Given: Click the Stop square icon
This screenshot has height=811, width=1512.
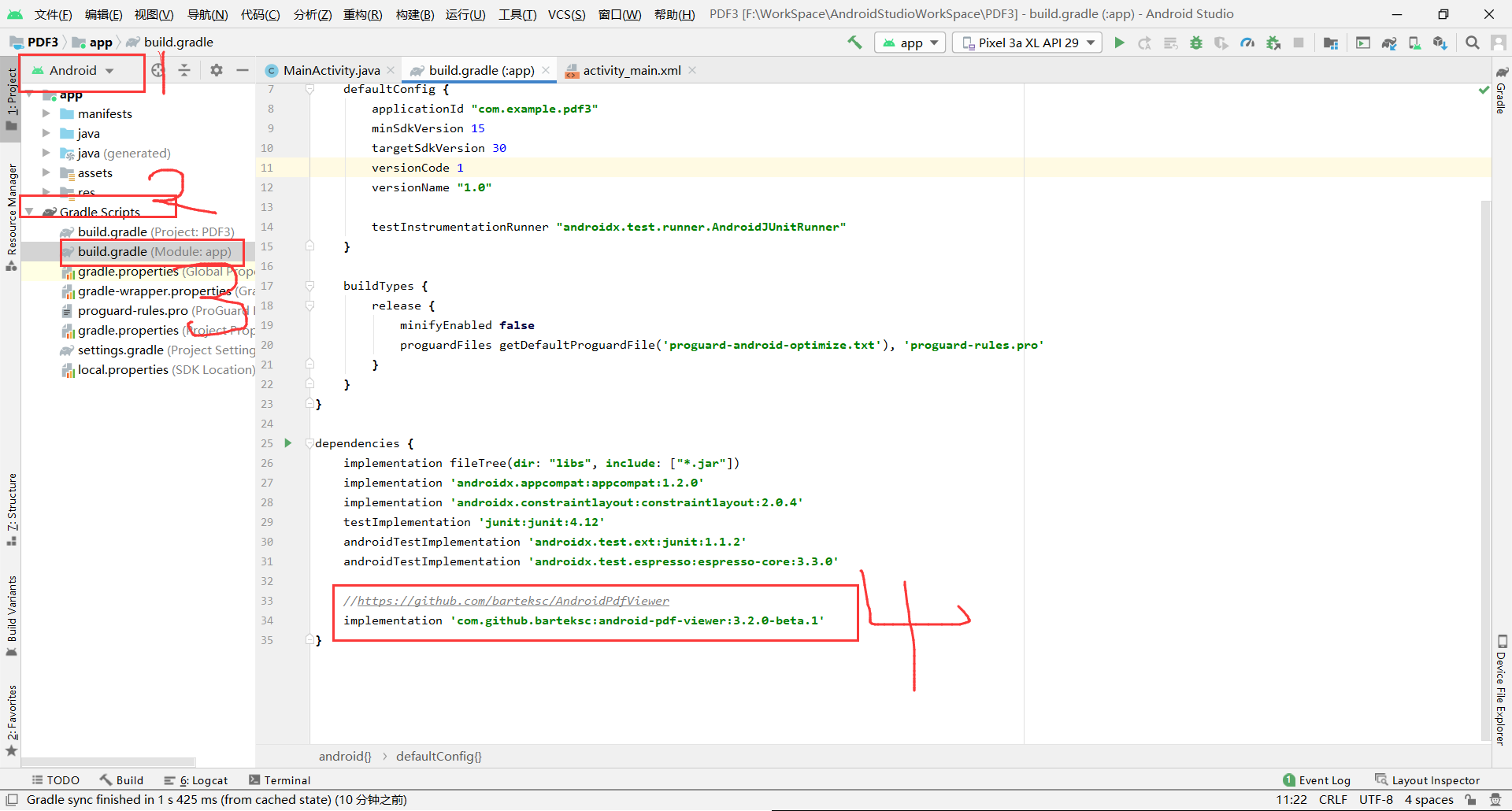Looking at the screenshot, I should point(1299,43).
